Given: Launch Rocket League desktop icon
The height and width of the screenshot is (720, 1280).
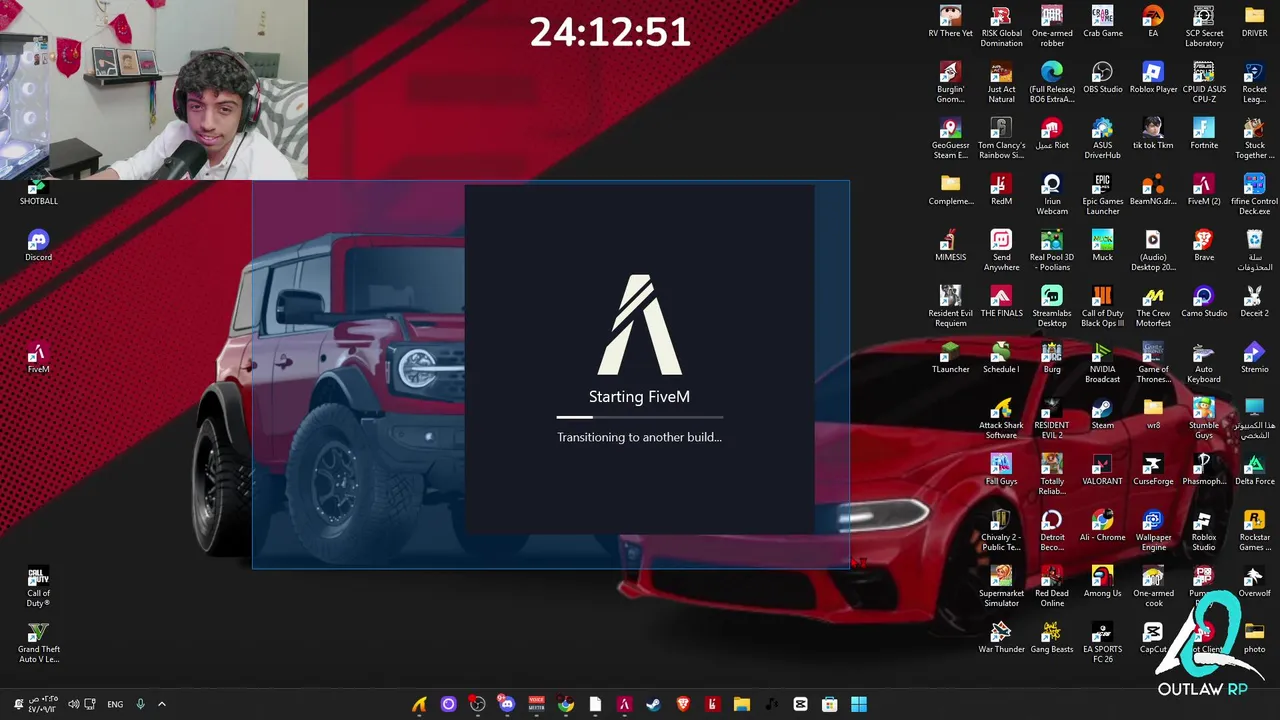Looking at the screenshot, I should pos(1254,82).
